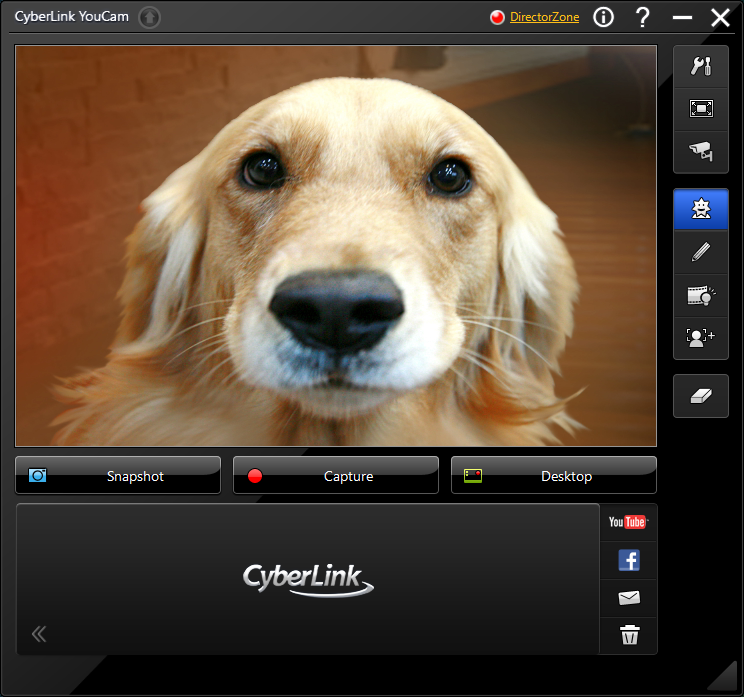Send media via email envelope icon
Image resolution: width=744 pixels, height=697 pixels.
click(628, 598)
